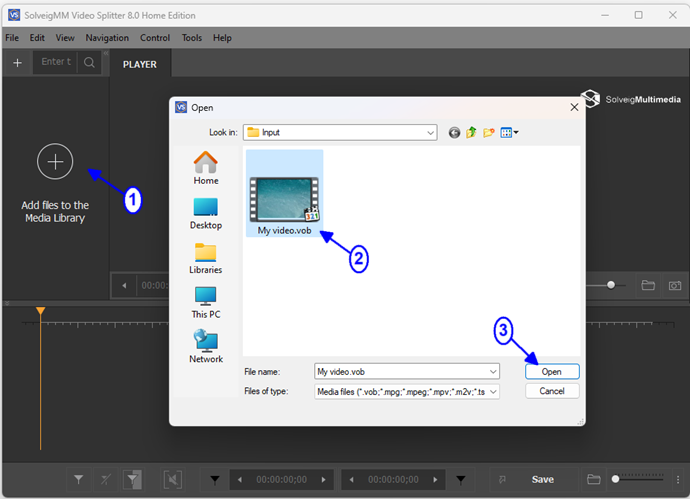Decrease start time with left arrow

click(240, 480)
